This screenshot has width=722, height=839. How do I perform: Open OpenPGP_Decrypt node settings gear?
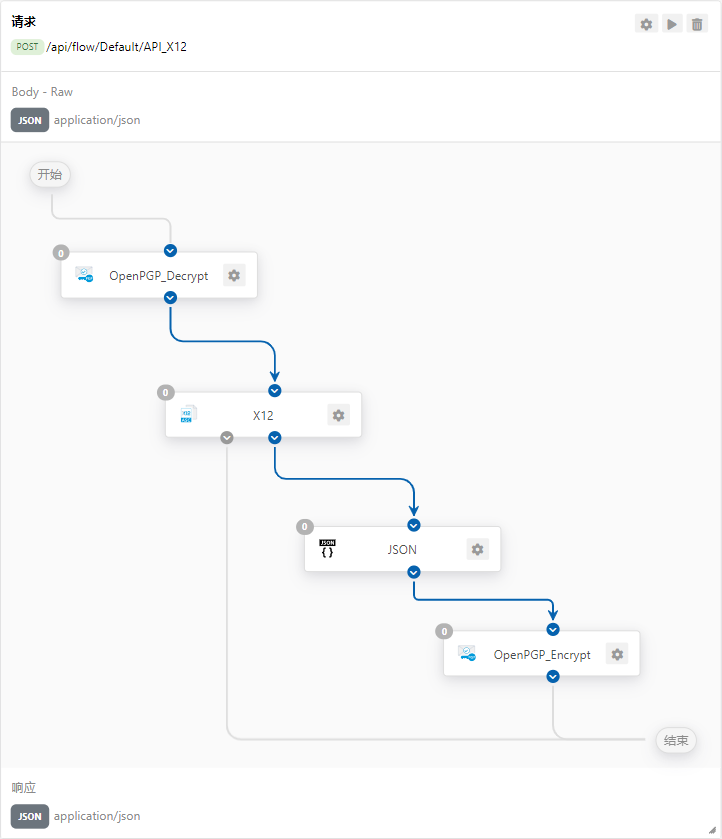point(234,276)
